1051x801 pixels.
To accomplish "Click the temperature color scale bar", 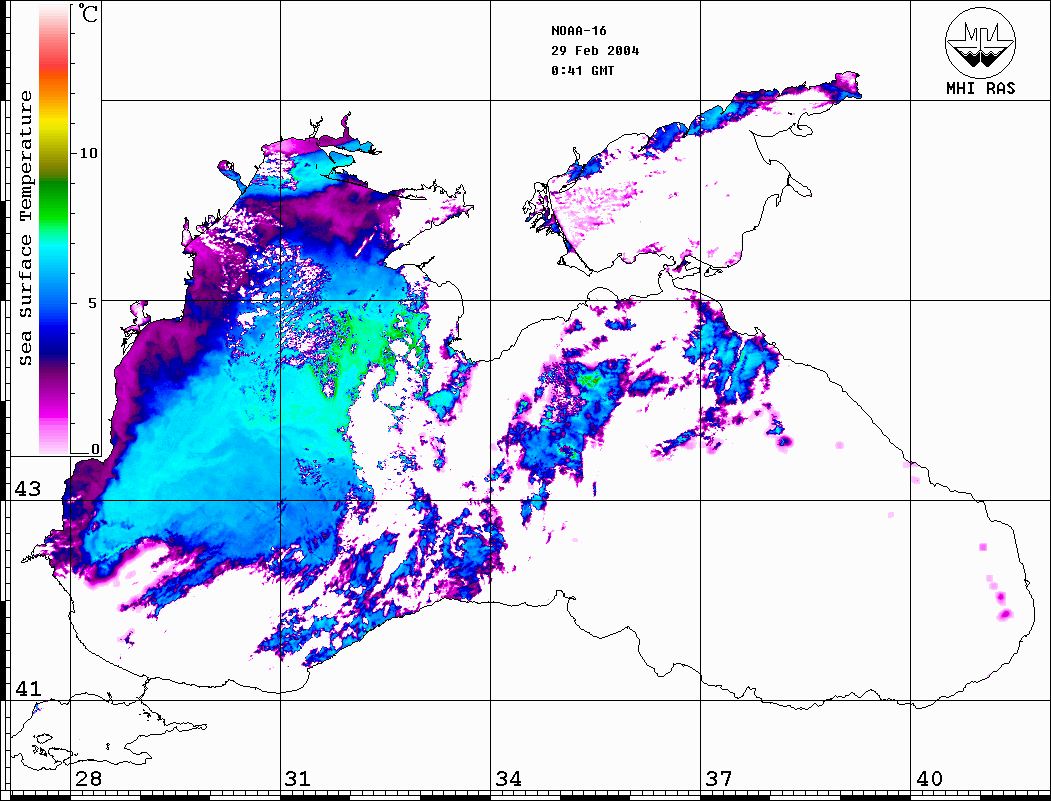I will coord(54,229).
